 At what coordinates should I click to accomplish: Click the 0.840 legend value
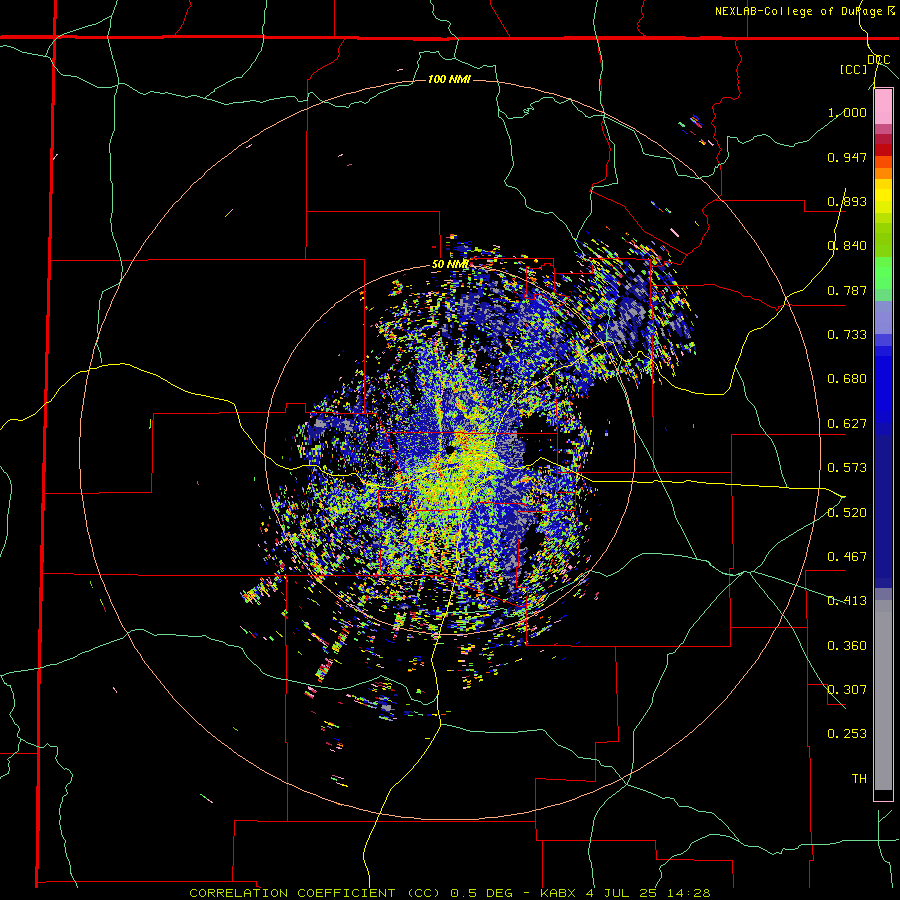tap(847, 246)
